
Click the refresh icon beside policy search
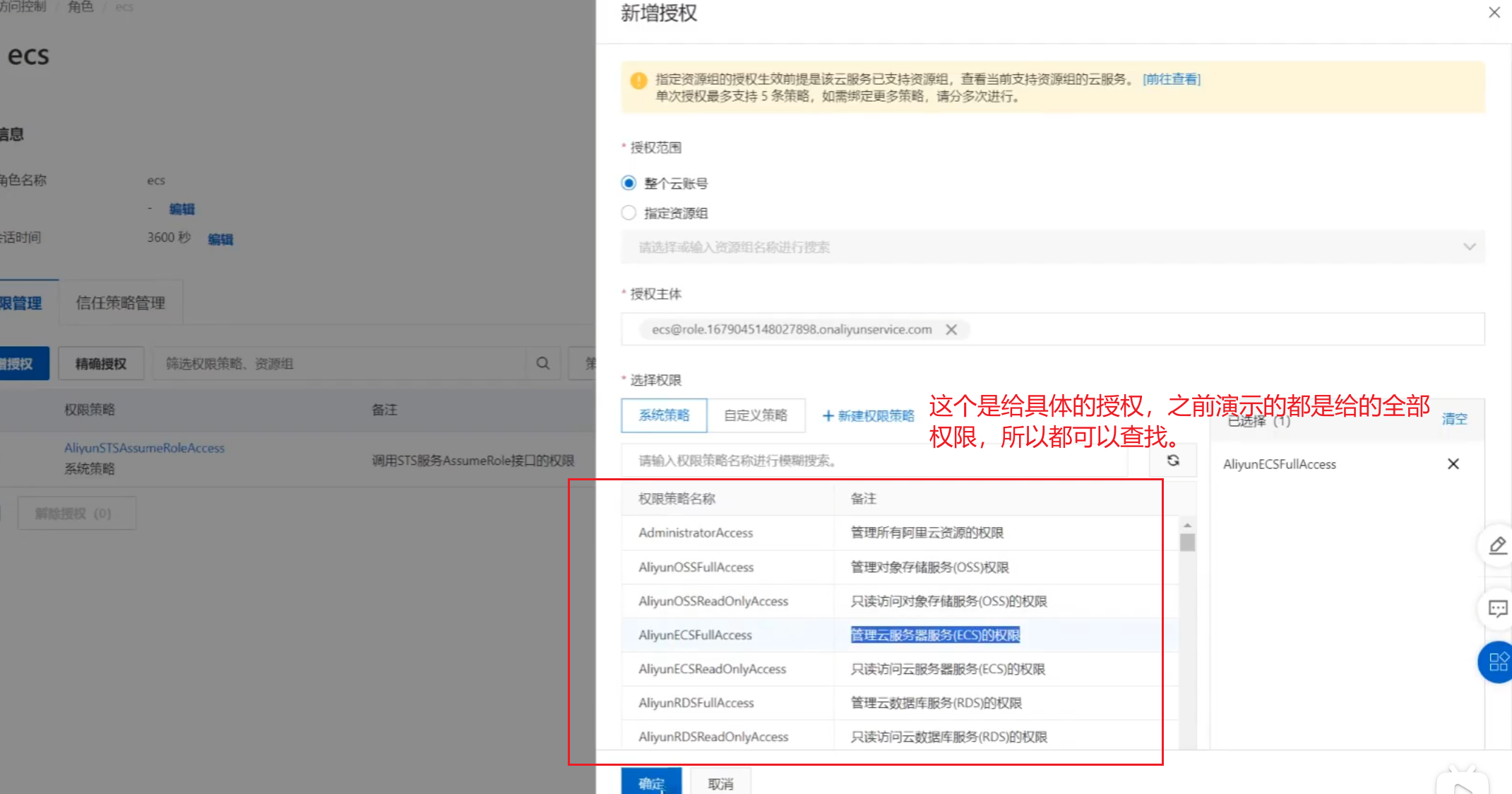point(1173,461)
